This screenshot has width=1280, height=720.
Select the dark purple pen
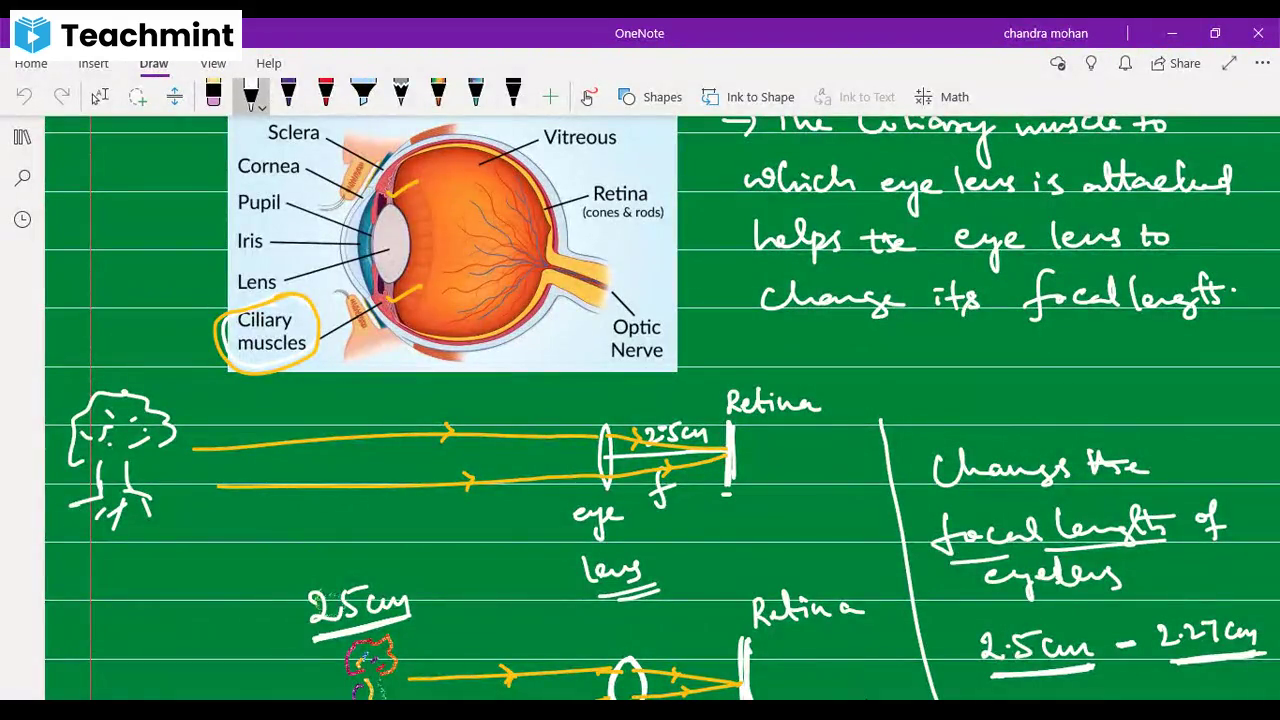pos(288,94)
